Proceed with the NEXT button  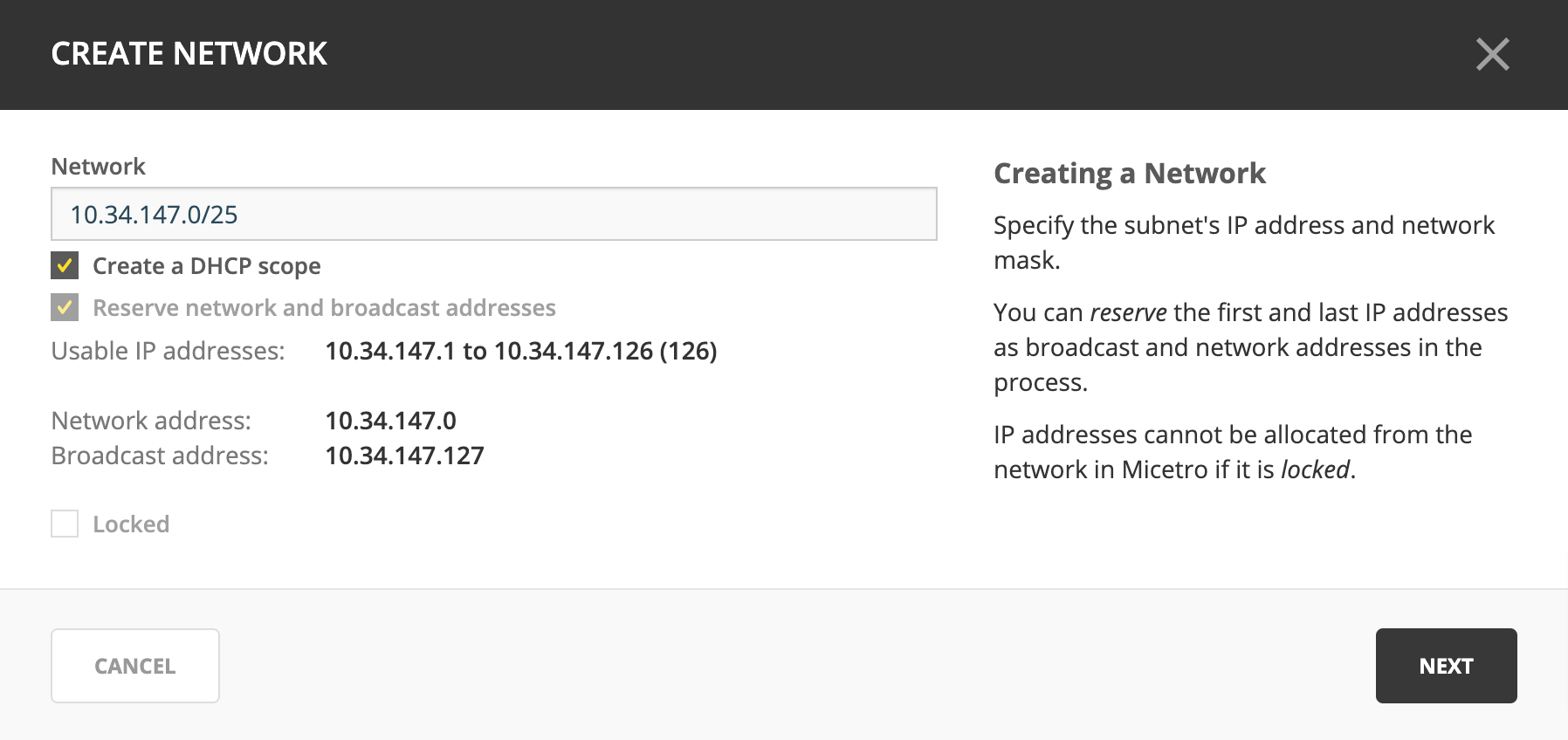coord(1446,666)
